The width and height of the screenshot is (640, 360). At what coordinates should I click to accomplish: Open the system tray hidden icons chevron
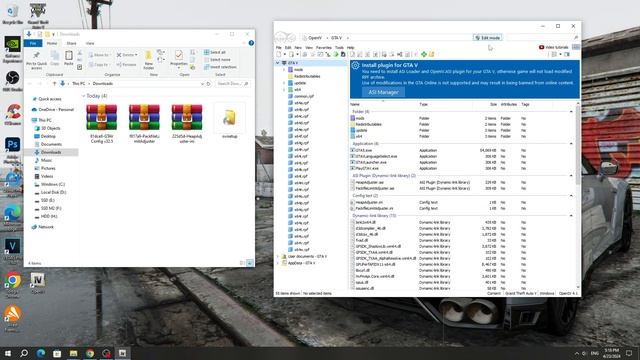pyautogui.click(x=577, y=353)
